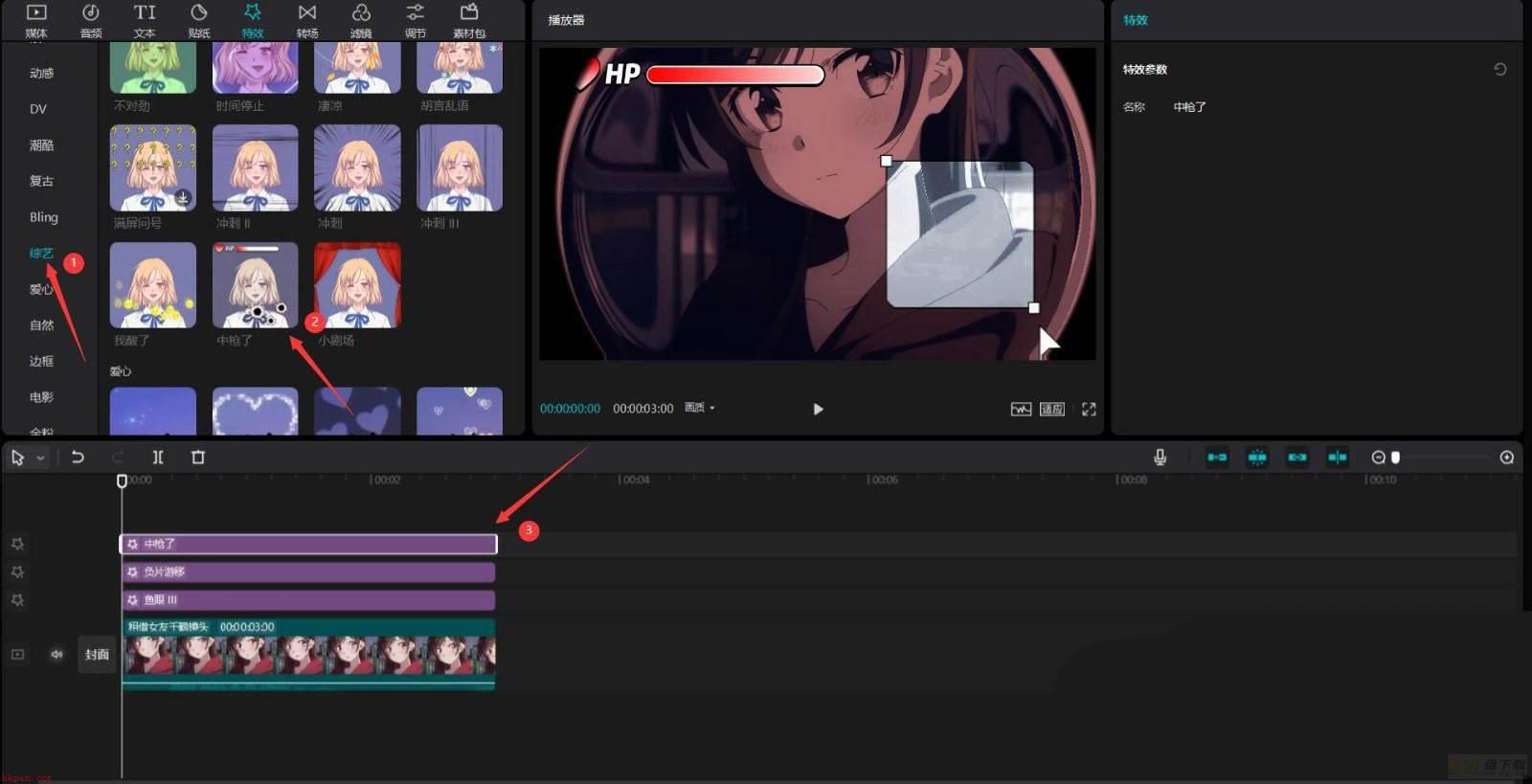Choose the 胡言乱语 effect thumbnail
The height and width of the screenshot is (784, 1532).
click(460, 68)
